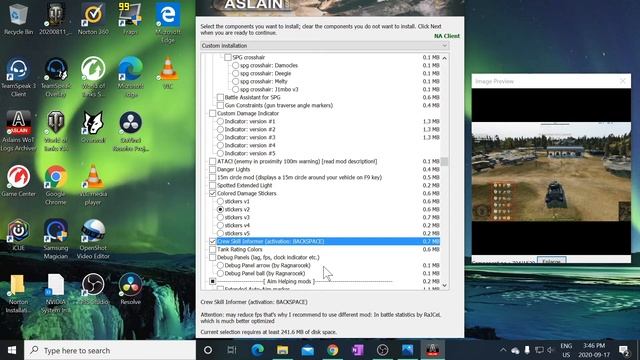Launch the Overwolf desktop shortcut

tap(93, 127)
